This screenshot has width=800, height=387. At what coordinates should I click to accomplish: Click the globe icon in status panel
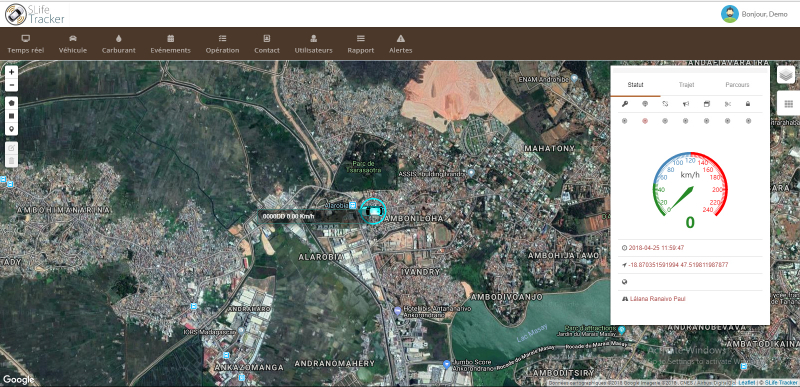(624, 282)
